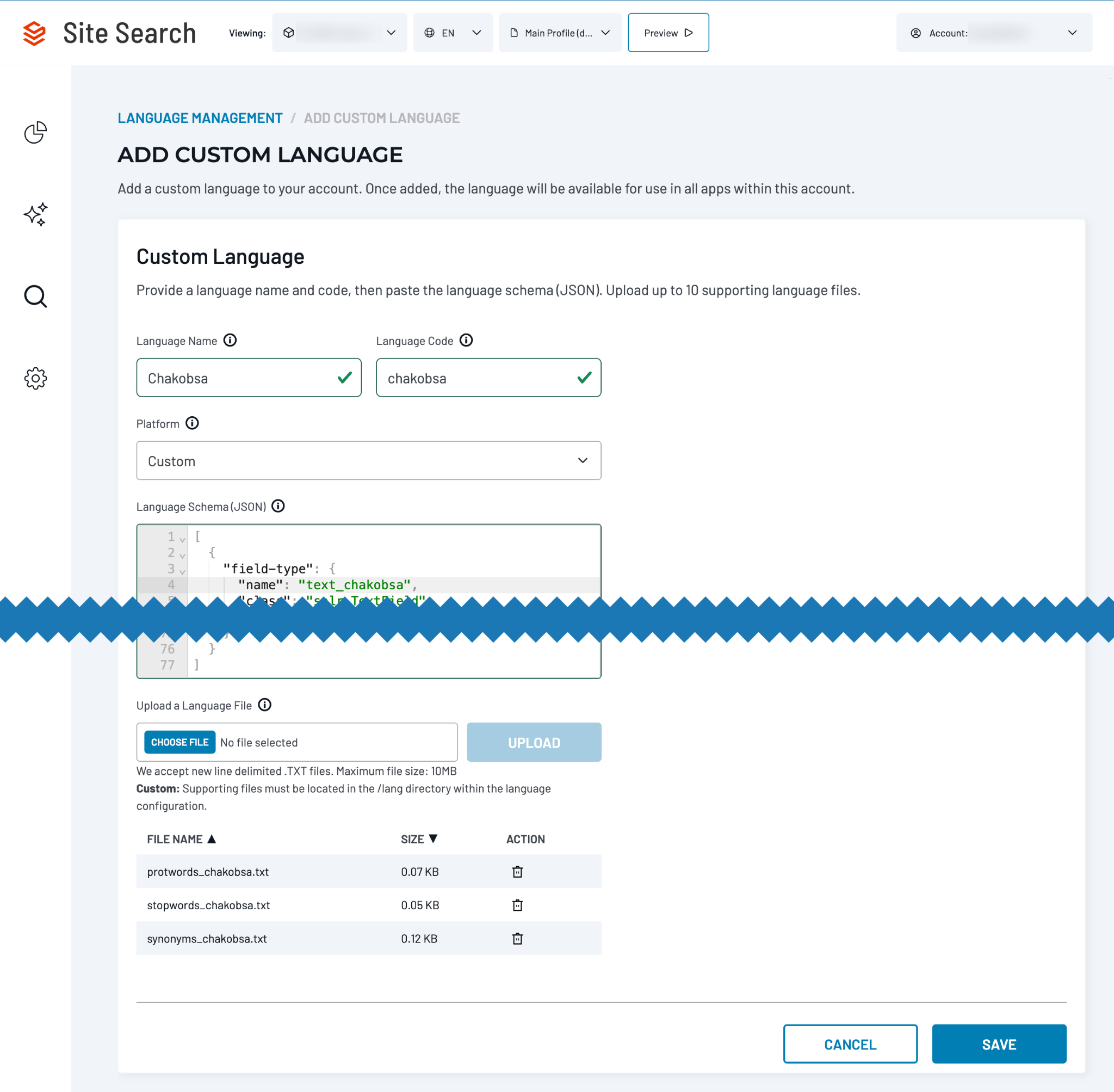The width and height of the screenshot is (1114, 1092).
Task: Click the CANCEL button
Action: coord(850,1044)
